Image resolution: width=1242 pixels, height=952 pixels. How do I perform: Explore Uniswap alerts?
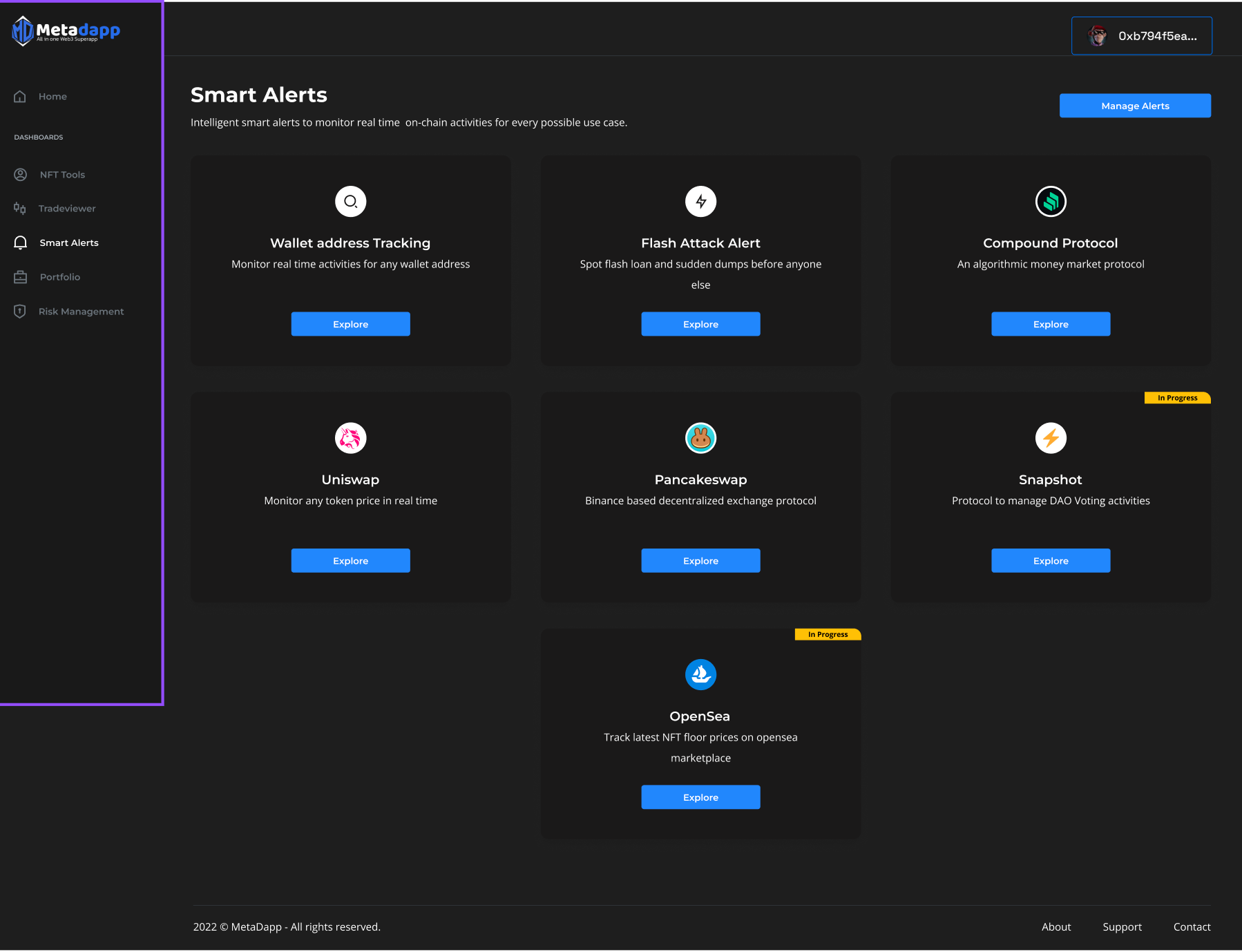[x=351, y=561]
